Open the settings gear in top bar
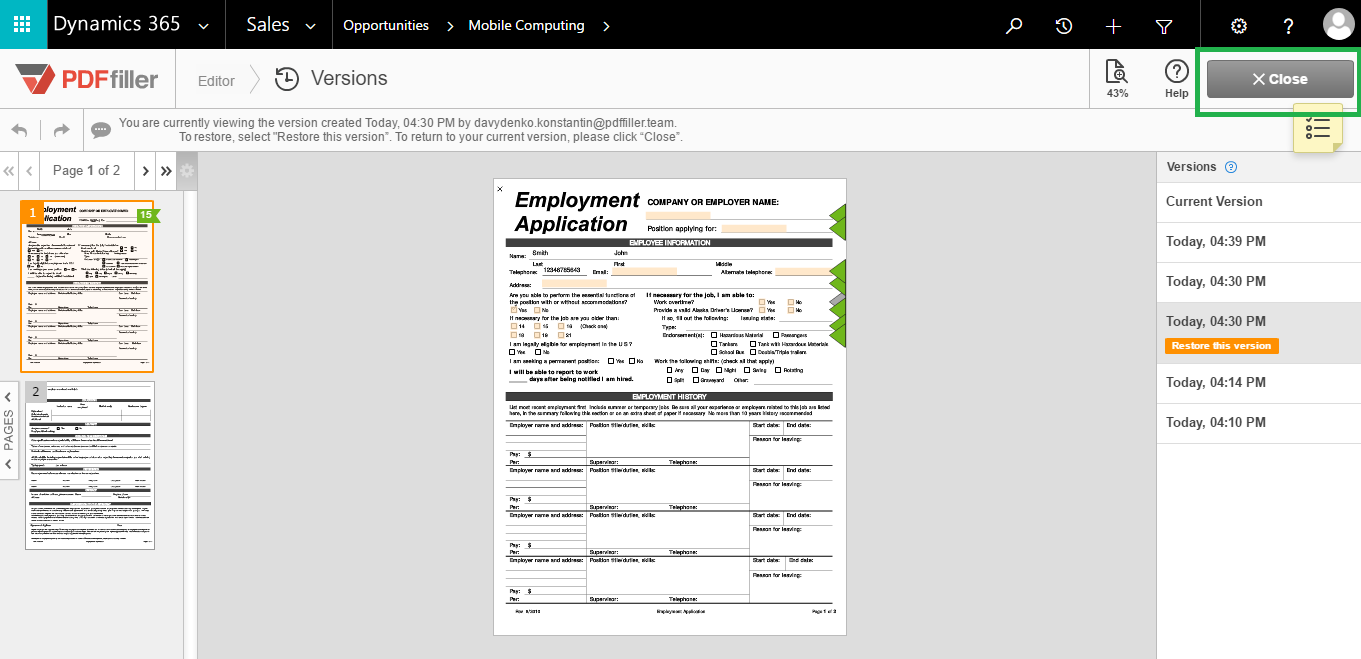This screenshot has height=659, width=1361. tap(1239, 26)
